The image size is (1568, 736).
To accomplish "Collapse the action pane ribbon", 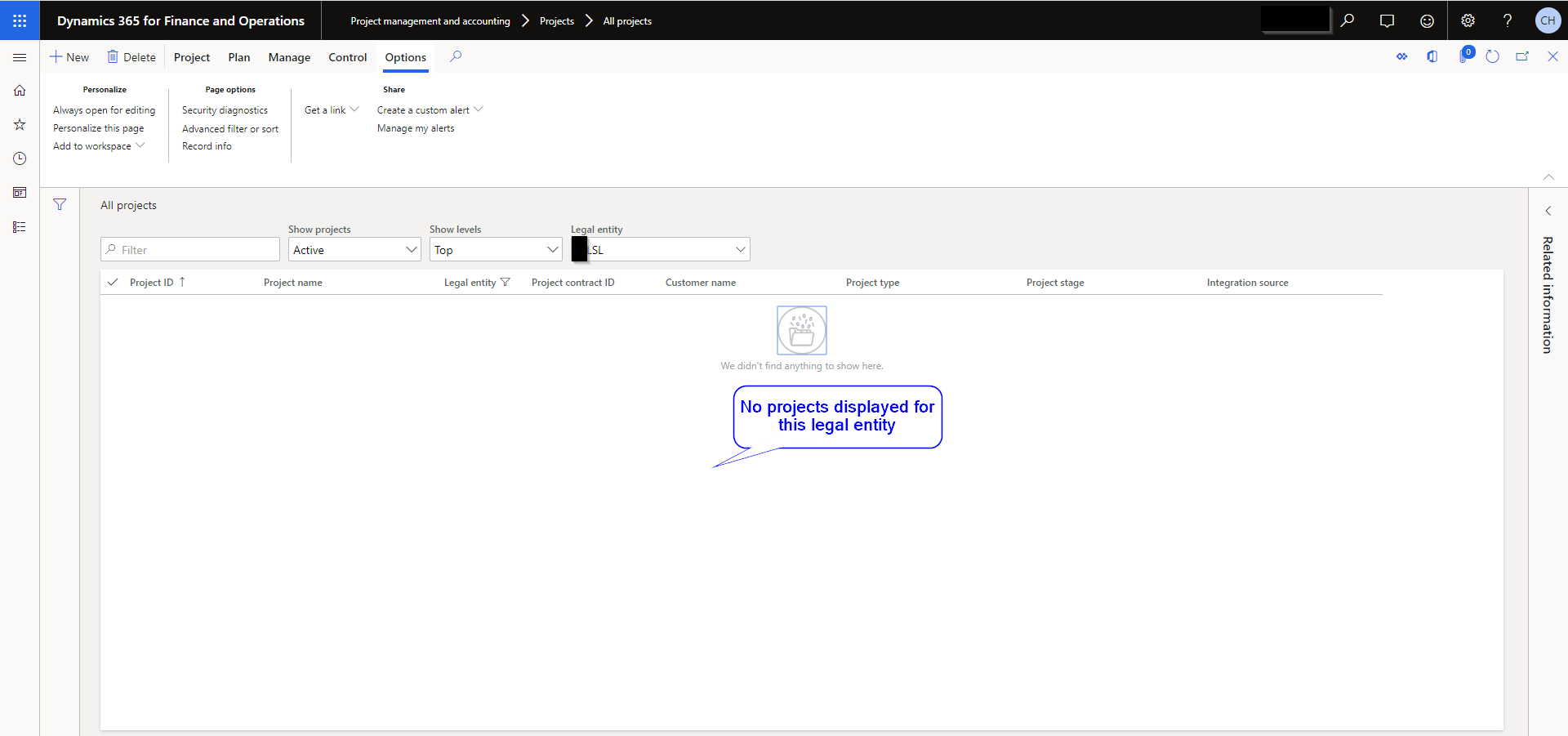I will pos(1548,176).
